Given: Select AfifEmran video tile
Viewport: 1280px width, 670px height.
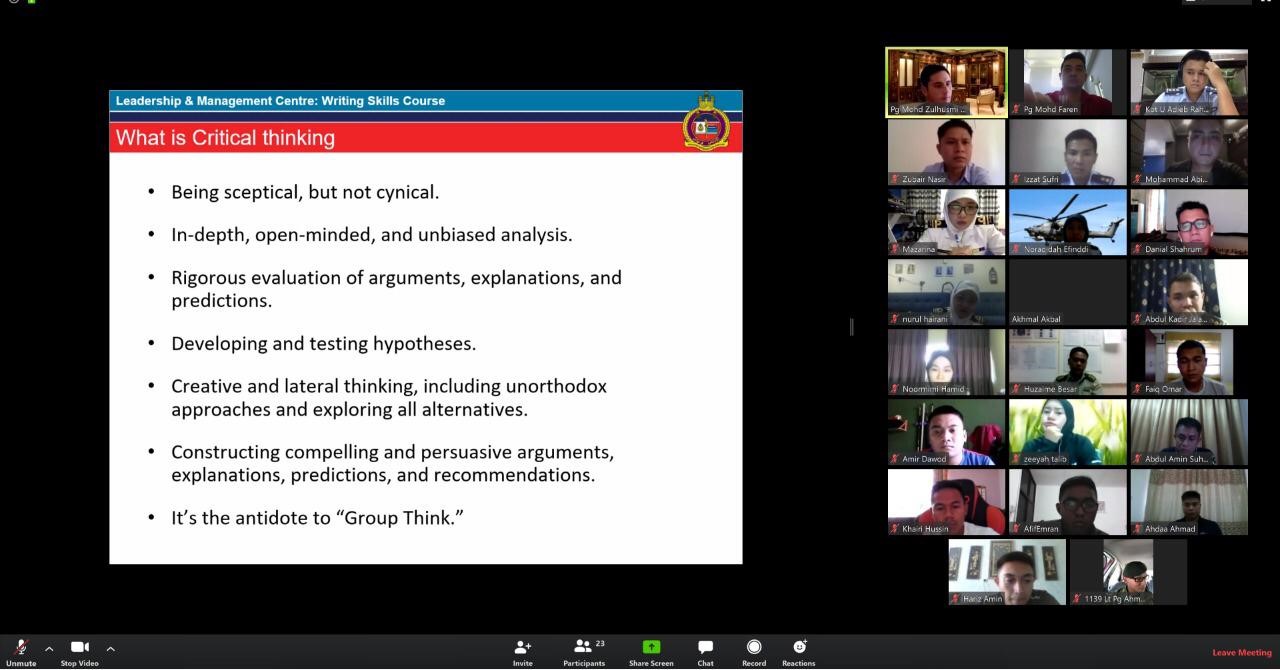Looking at the screenshot, I should coord(1067,502).
